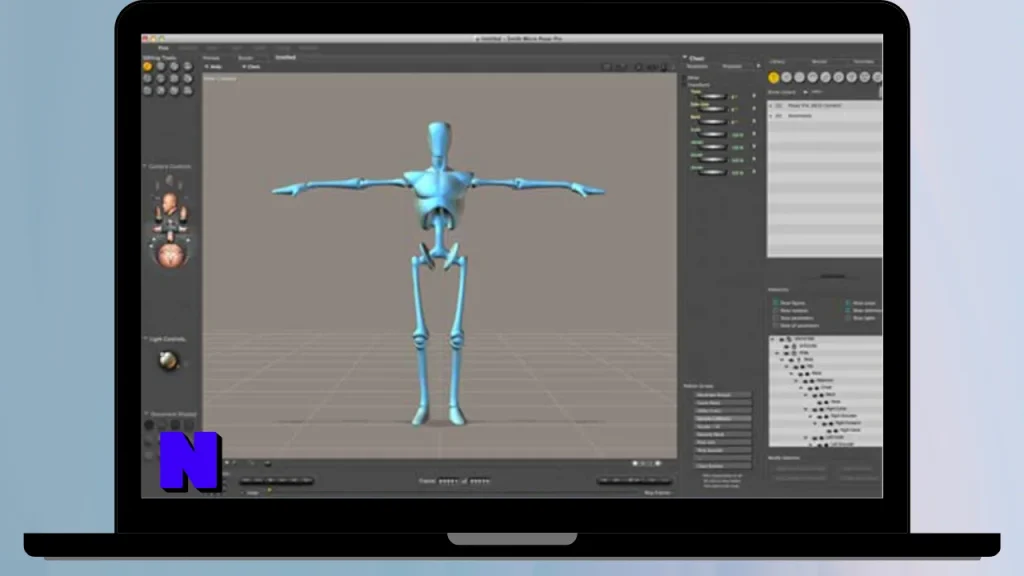Image resolution: width=1024 pixels, height=576 pixels.
Task: Click the light control globe
Action: coord(168,360)
